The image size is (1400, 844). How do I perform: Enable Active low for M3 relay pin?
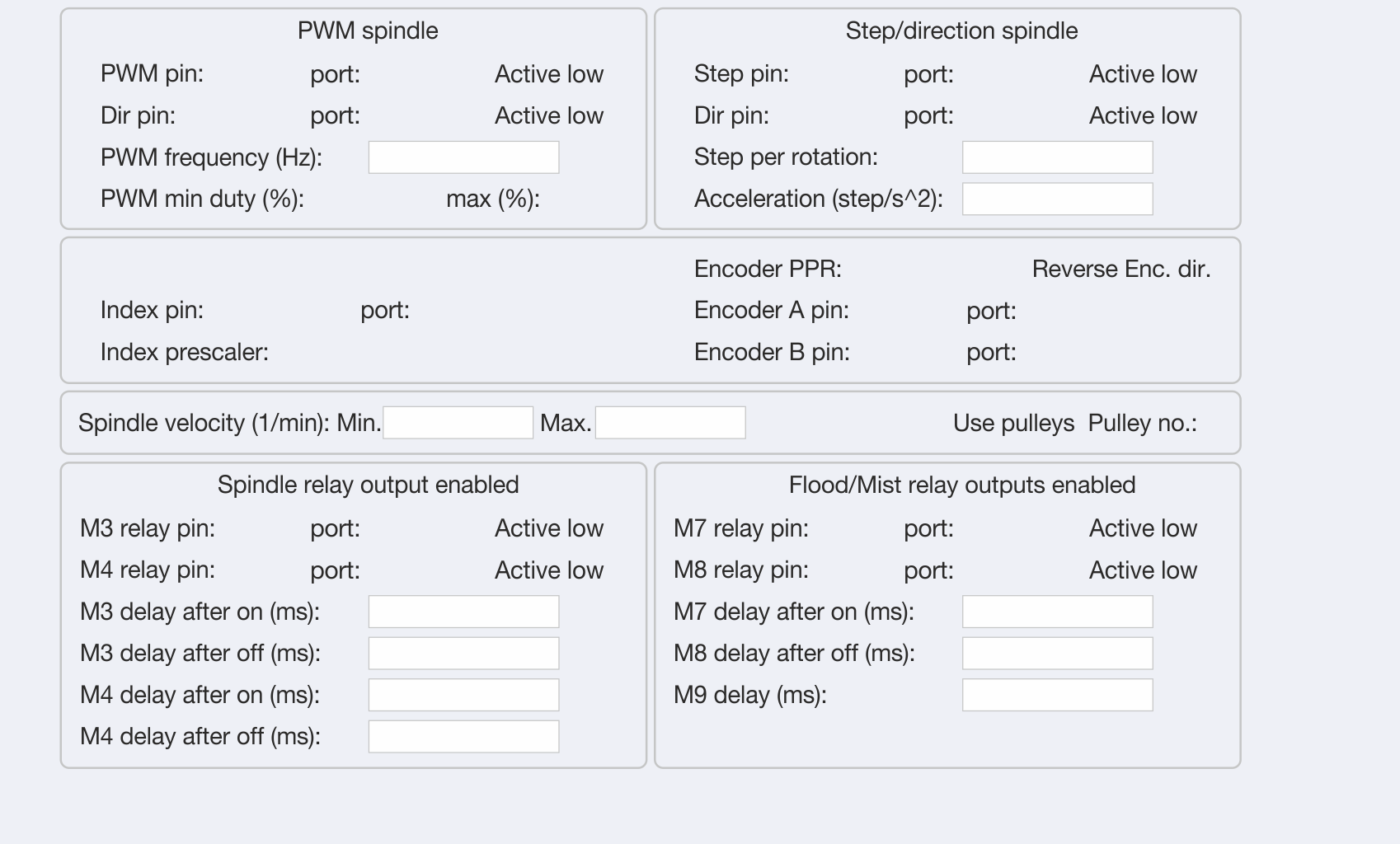548,528
